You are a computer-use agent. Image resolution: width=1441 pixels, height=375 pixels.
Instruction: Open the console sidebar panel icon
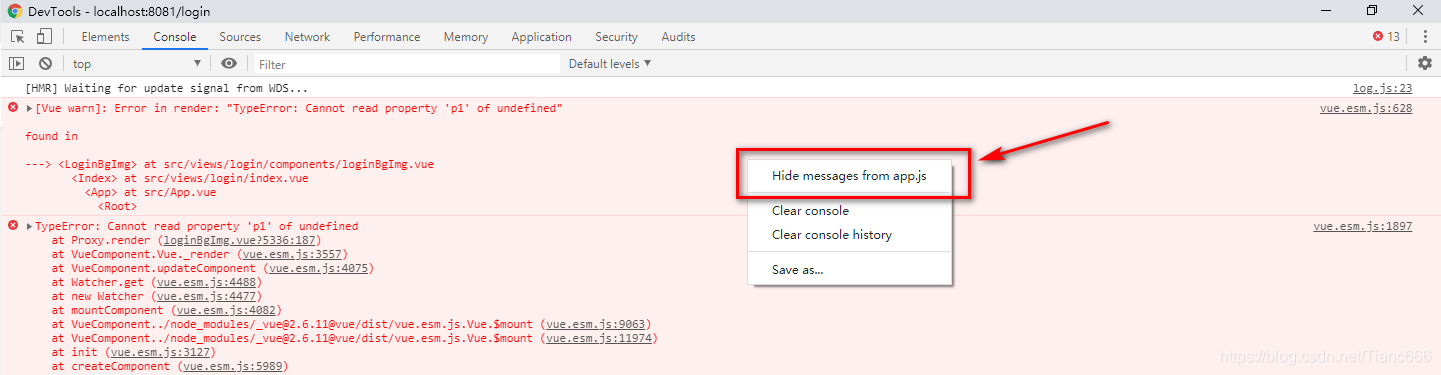(x=17, y=63)
